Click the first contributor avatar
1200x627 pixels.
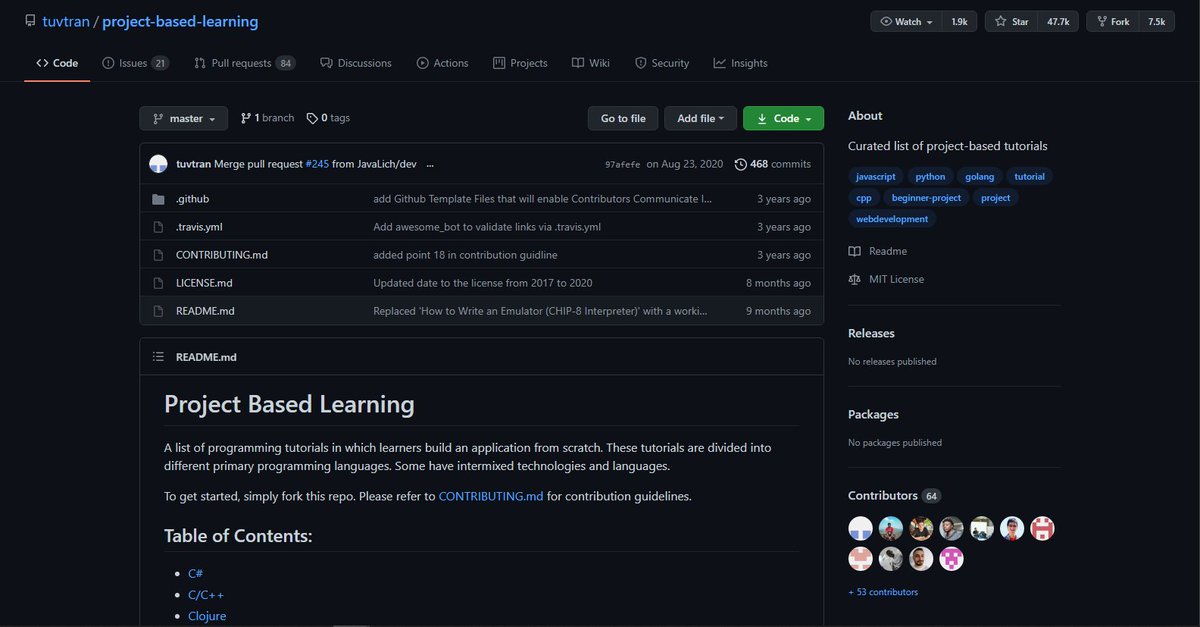click(x=860, y=528)
